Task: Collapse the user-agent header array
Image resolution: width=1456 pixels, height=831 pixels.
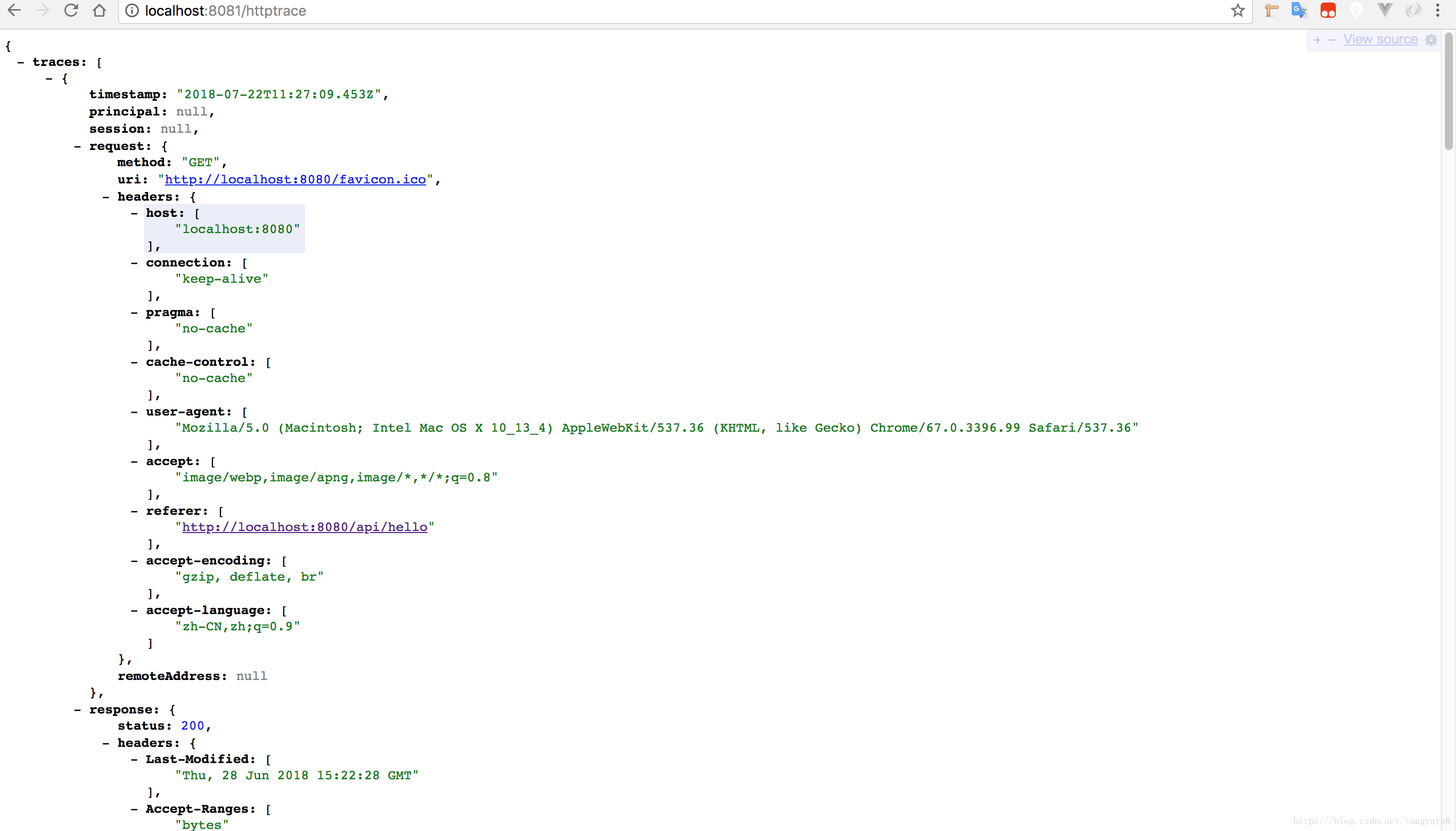Action: click(x=134, y=412)
